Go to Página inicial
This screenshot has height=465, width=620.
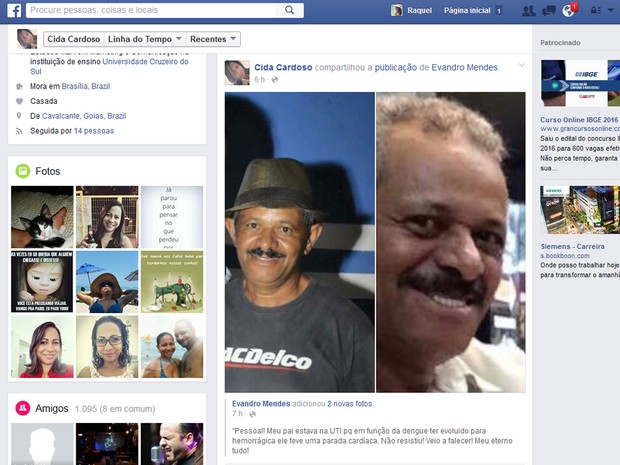[466, 10]
